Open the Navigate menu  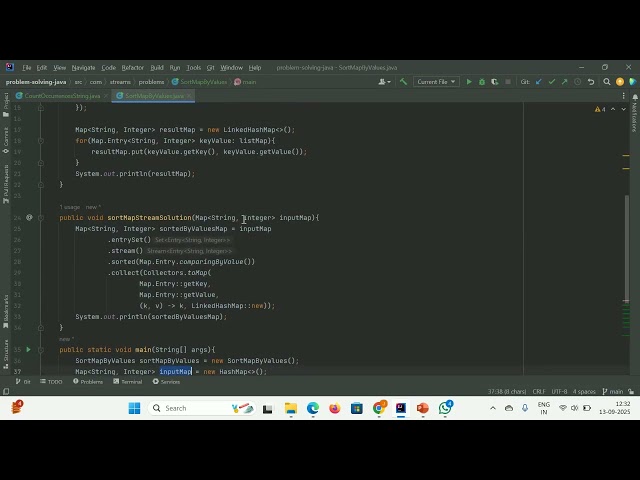pos(83,68)
